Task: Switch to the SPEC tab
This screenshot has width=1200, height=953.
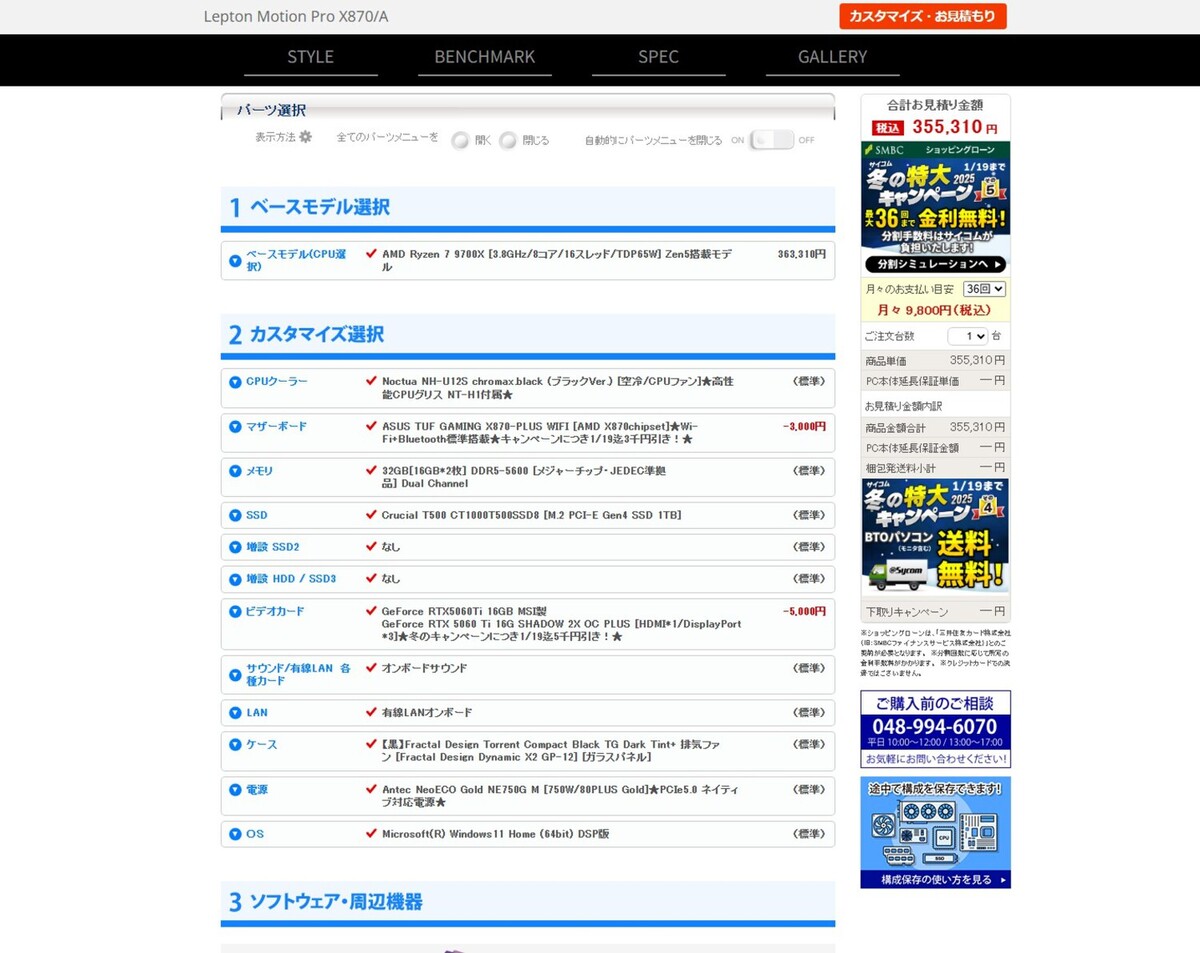Action: (659, 57)
